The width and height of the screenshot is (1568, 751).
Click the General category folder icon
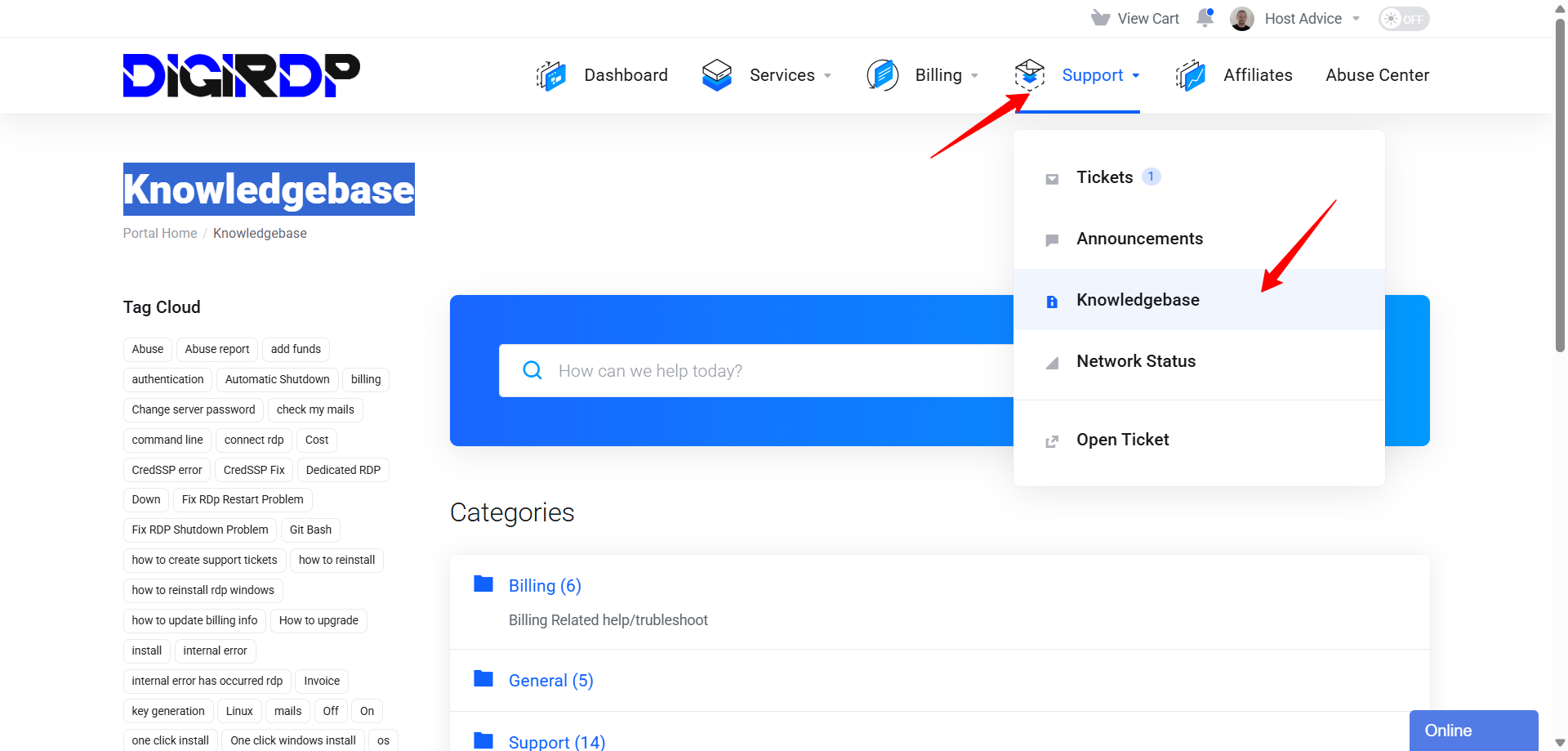[x=483, y=678]
